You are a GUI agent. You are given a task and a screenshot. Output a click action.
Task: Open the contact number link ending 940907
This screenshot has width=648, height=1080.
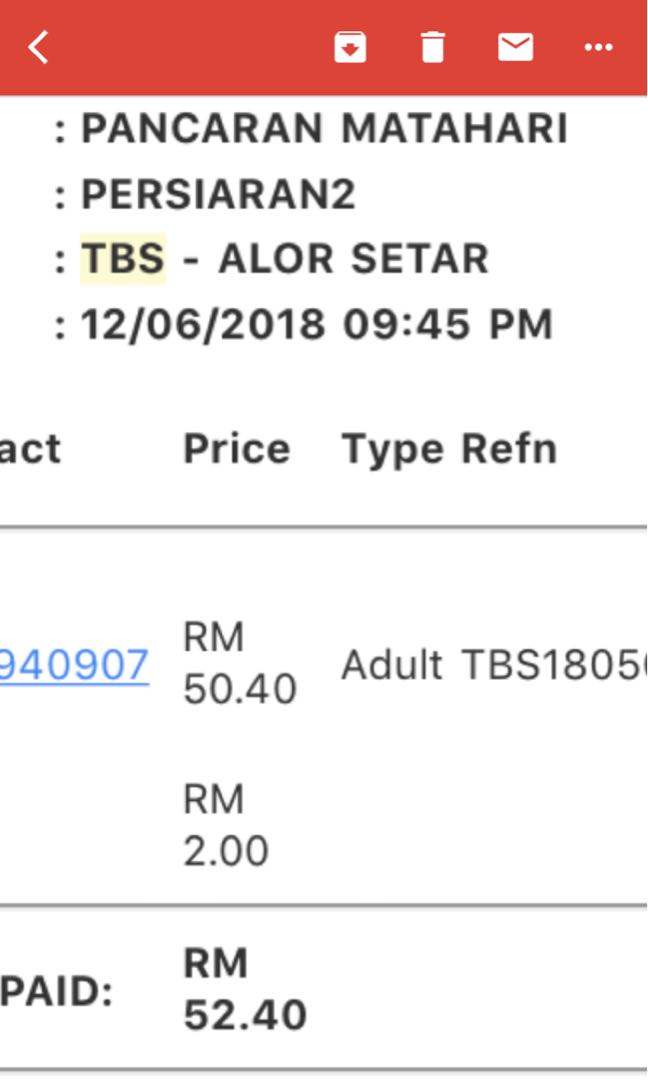(x=74, y=665)
